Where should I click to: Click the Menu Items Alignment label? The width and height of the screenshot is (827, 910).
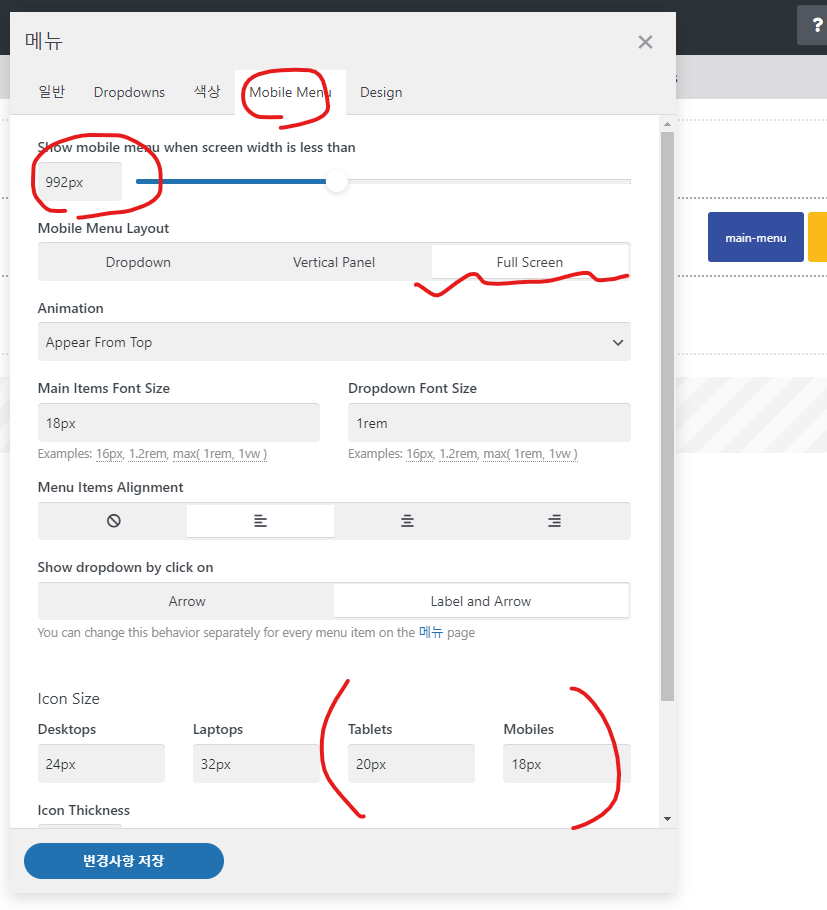point(110,488)
